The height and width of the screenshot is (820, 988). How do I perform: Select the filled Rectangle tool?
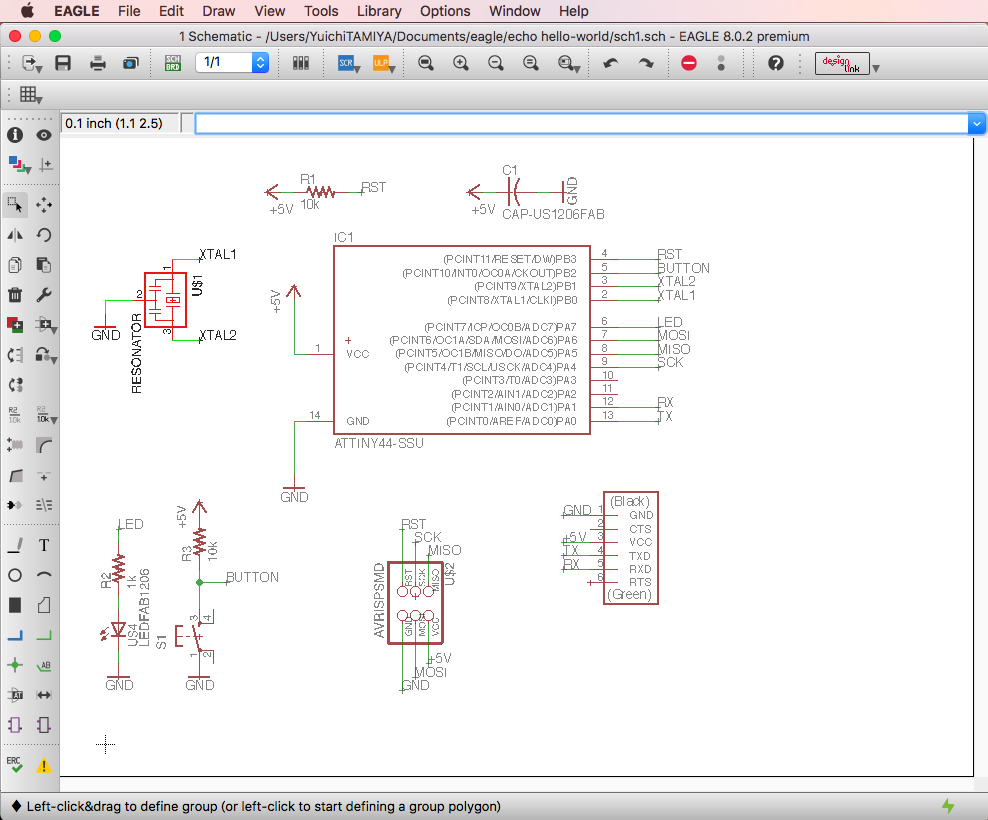tap(15, 605)
